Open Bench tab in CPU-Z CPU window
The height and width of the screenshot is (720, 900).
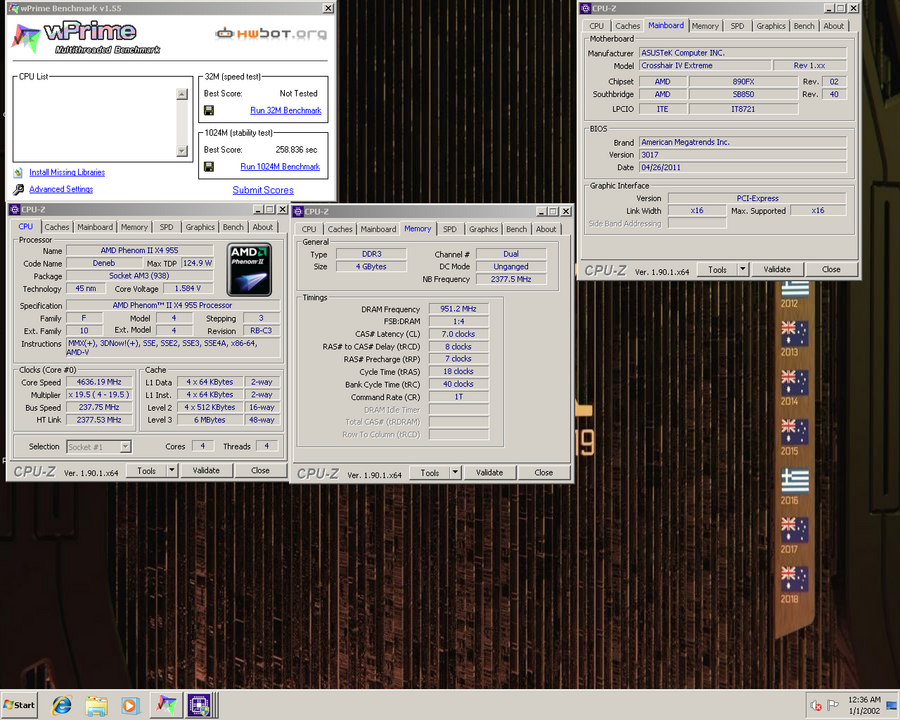(233, 227)
